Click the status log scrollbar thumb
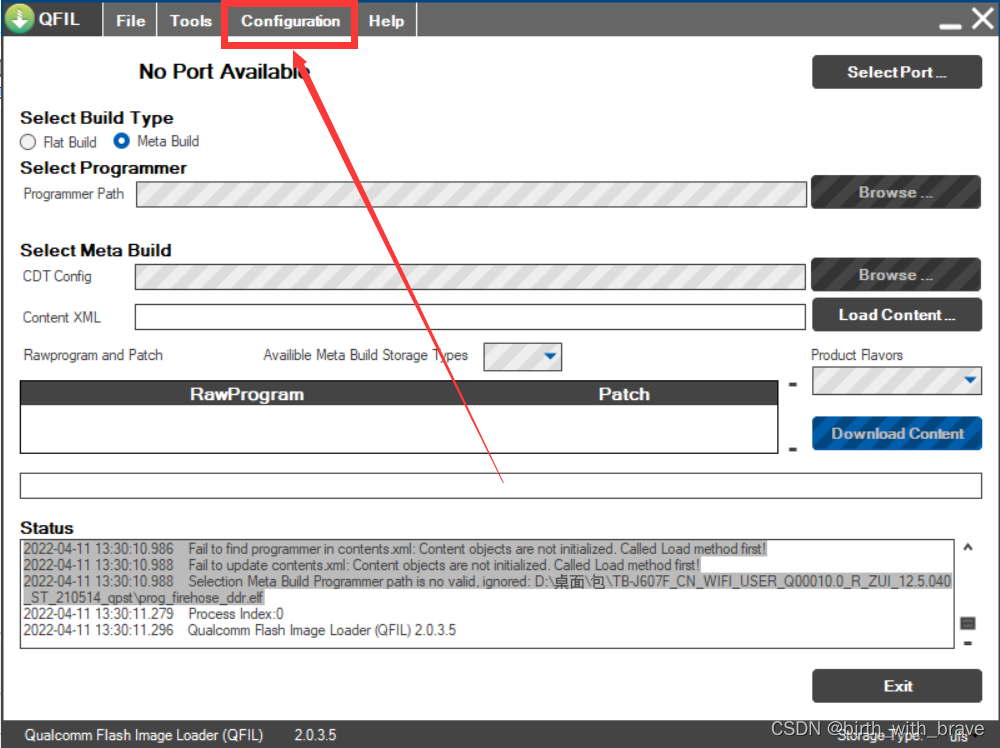The width and height of the screenshot is (1000, 748). (x=967, y=623)
